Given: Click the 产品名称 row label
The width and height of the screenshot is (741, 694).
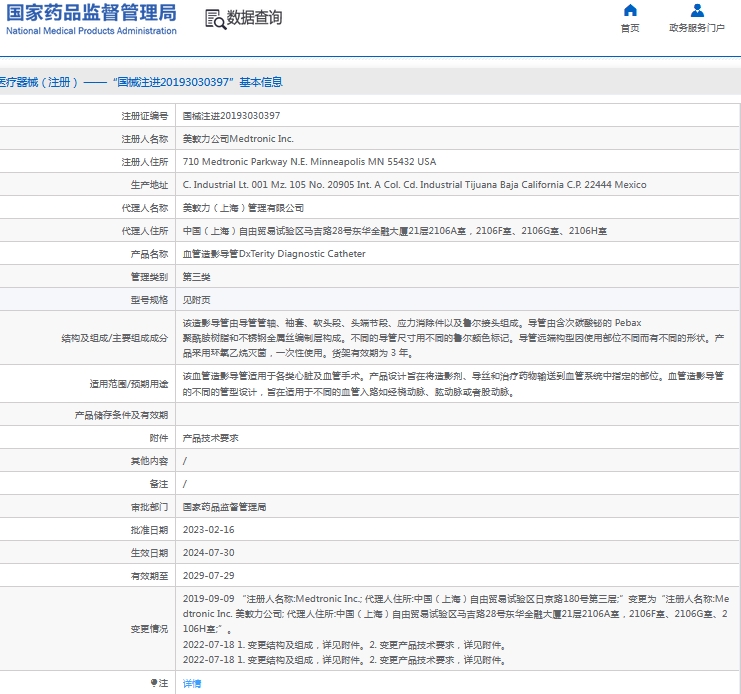Looking at the screenshot, I should click(x=149, y=254).
